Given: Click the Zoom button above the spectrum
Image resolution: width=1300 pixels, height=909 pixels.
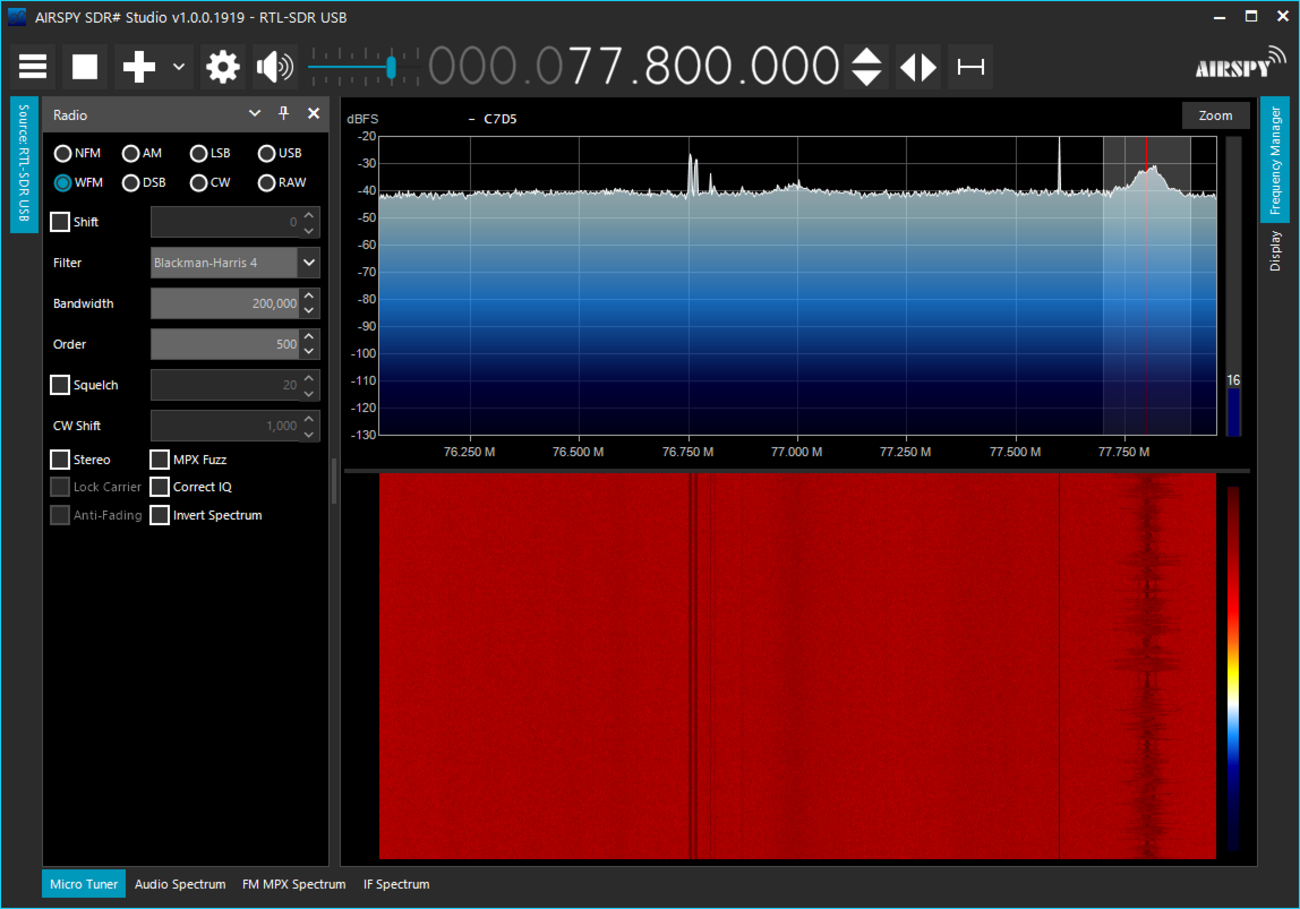Looking at the screenshot, I should pyautogui.click(x=1216, y=115).
